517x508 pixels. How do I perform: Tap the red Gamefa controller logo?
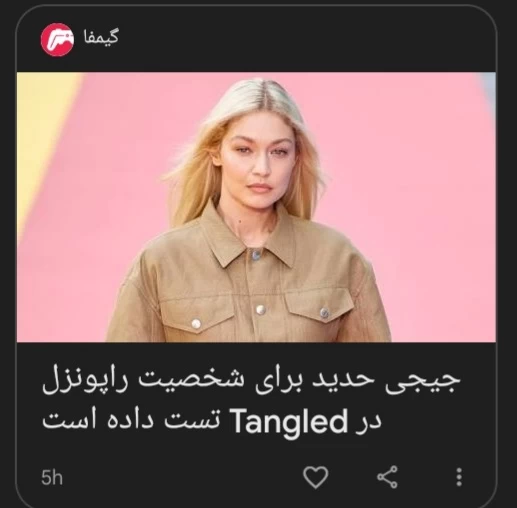[57, 39]
